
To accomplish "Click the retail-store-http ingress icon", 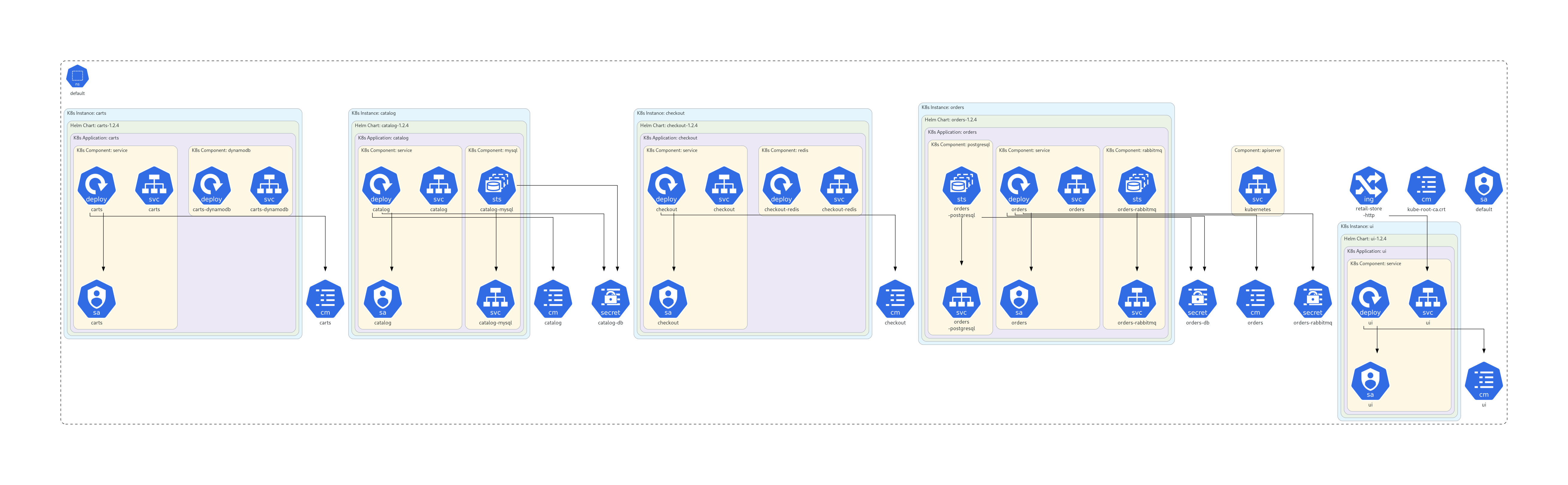I will coord(1368,186).
